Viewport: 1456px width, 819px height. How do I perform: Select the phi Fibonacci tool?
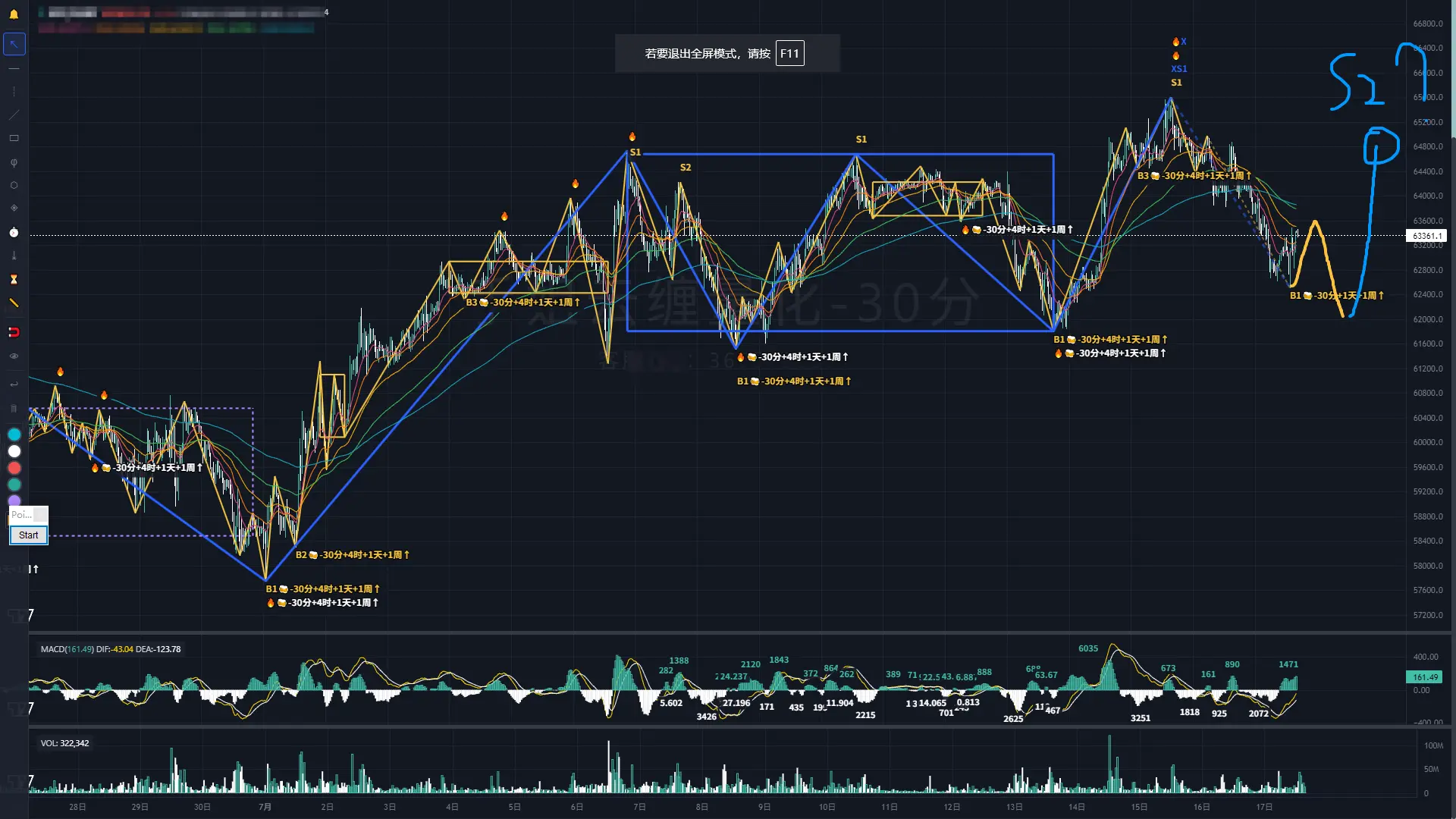click(x=14, y=162)
